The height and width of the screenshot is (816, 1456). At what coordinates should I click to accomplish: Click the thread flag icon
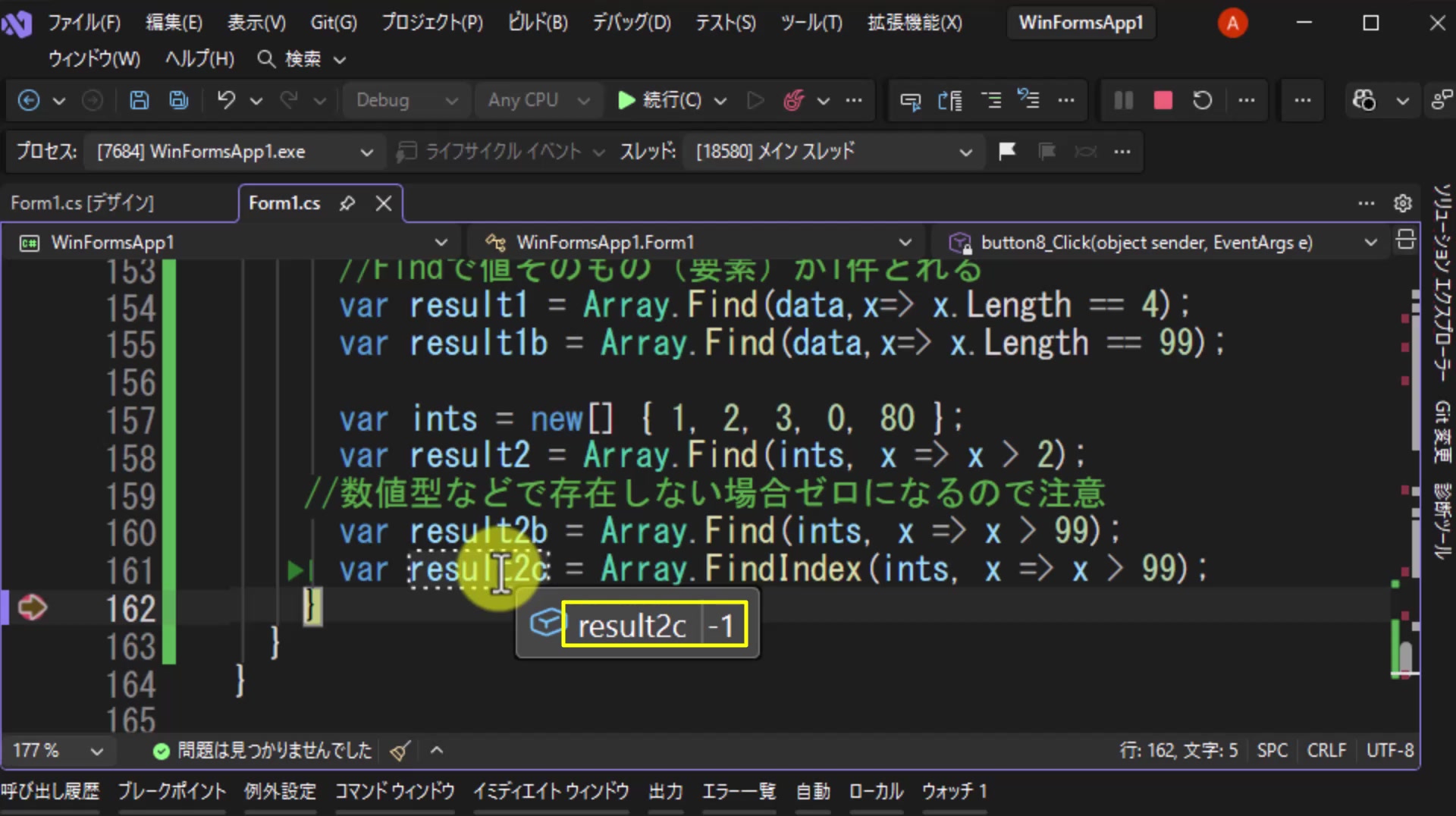click(1007, 152)
